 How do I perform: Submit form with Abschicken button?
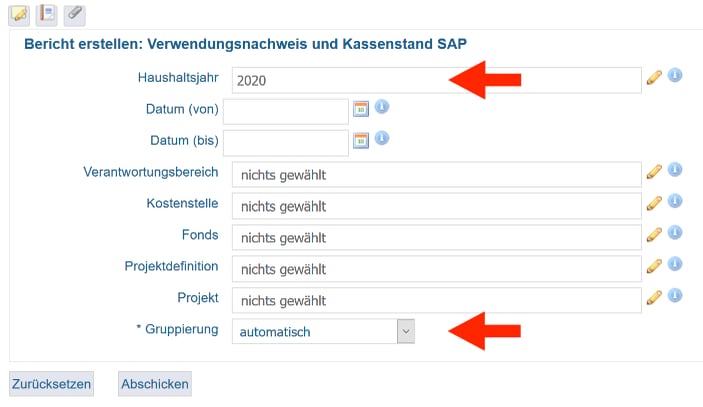point(154,384)
